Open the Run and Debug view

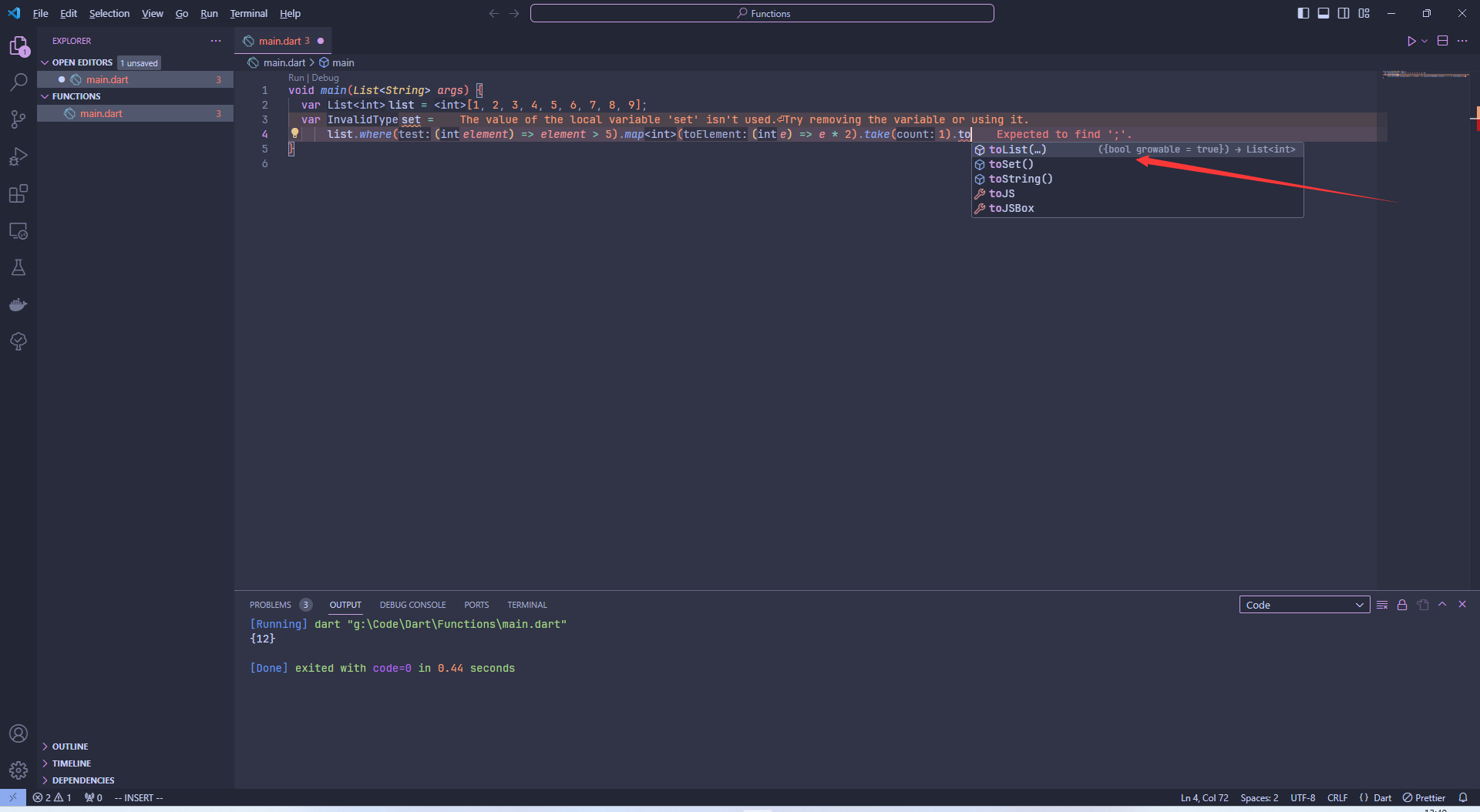[18, 156]
